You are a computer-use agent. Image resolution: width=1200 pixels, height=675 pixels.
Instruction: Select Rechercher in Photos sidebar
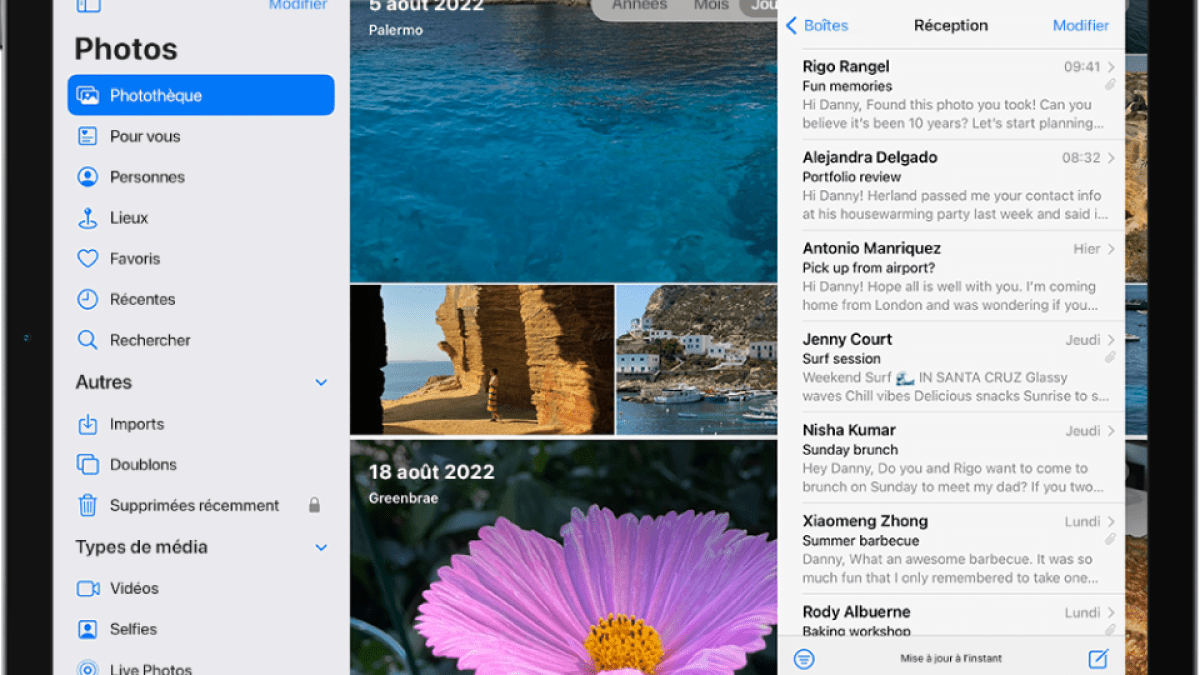point(149,340)
